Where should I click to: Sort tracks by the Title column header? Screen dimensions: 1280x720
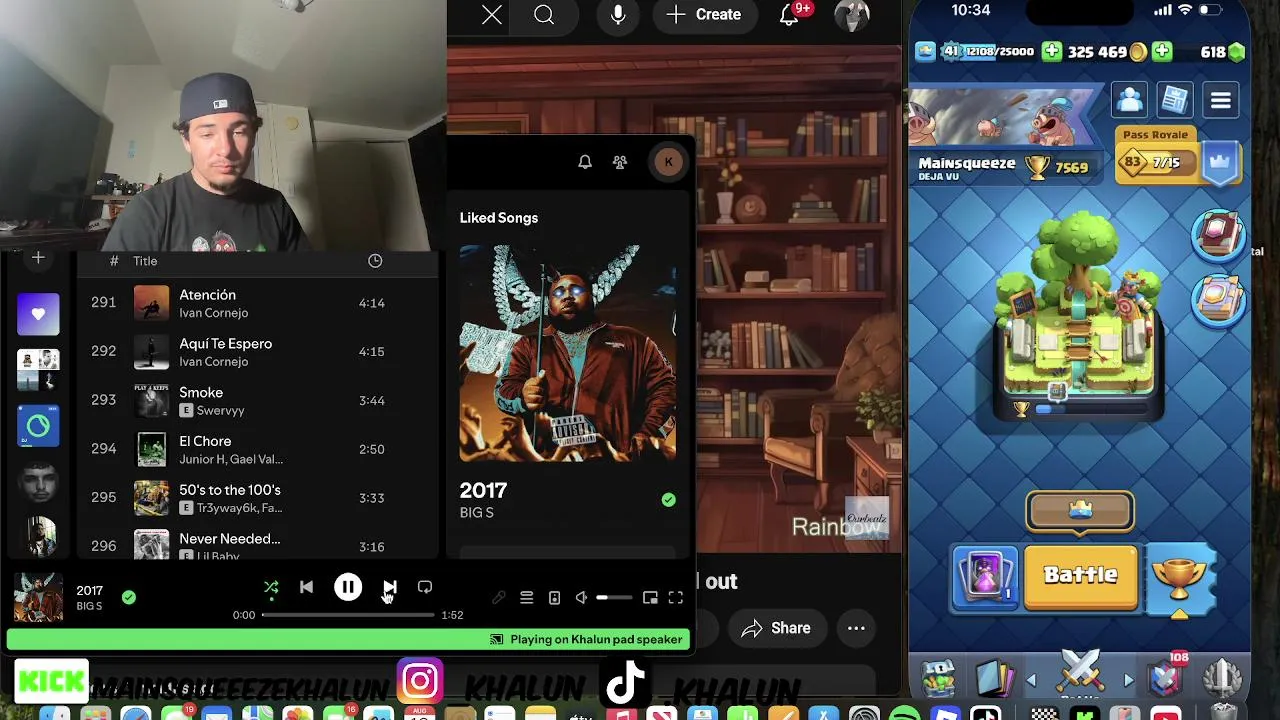(x=145, y=261)
